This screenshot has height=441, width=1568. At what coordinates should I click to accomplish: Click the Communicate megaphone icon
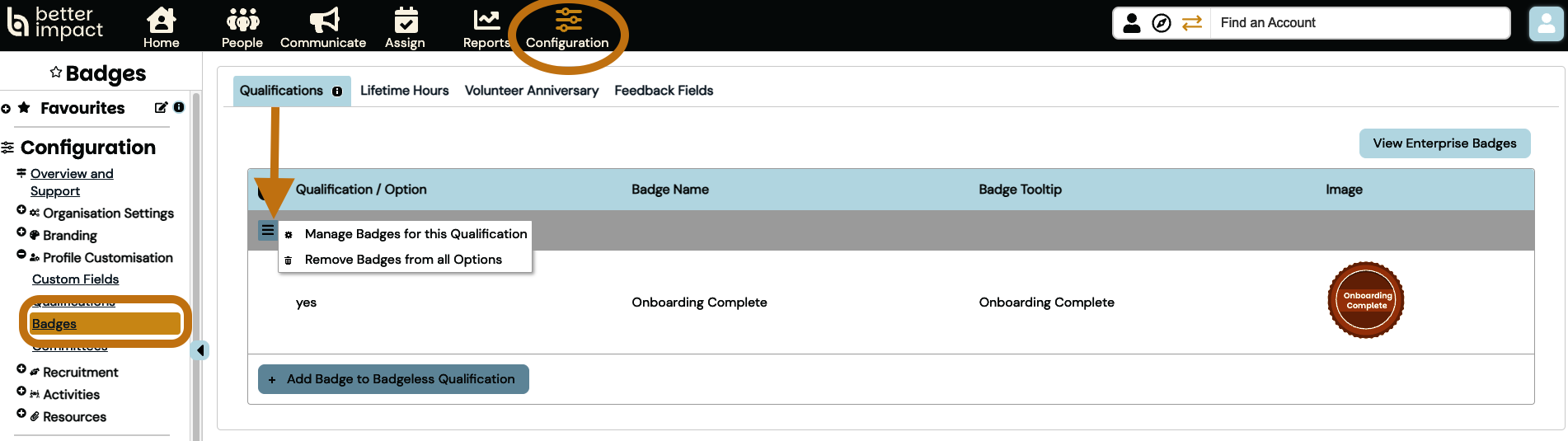(323, 21)
